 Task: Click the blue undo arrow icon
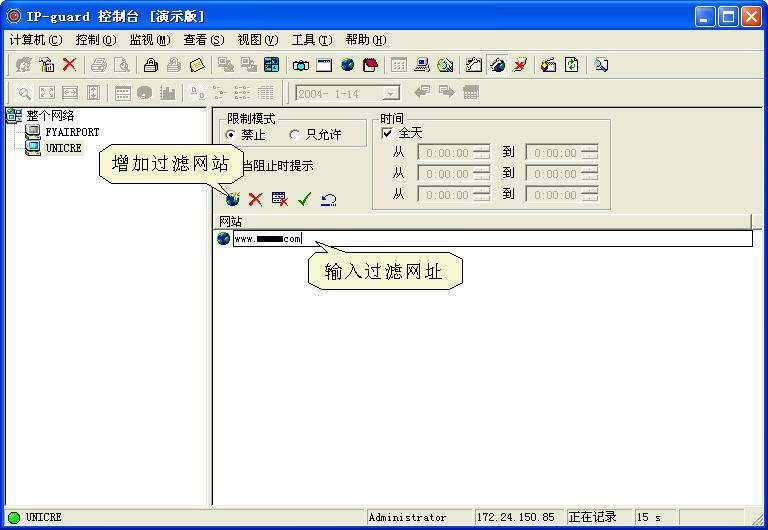point(328,199)
